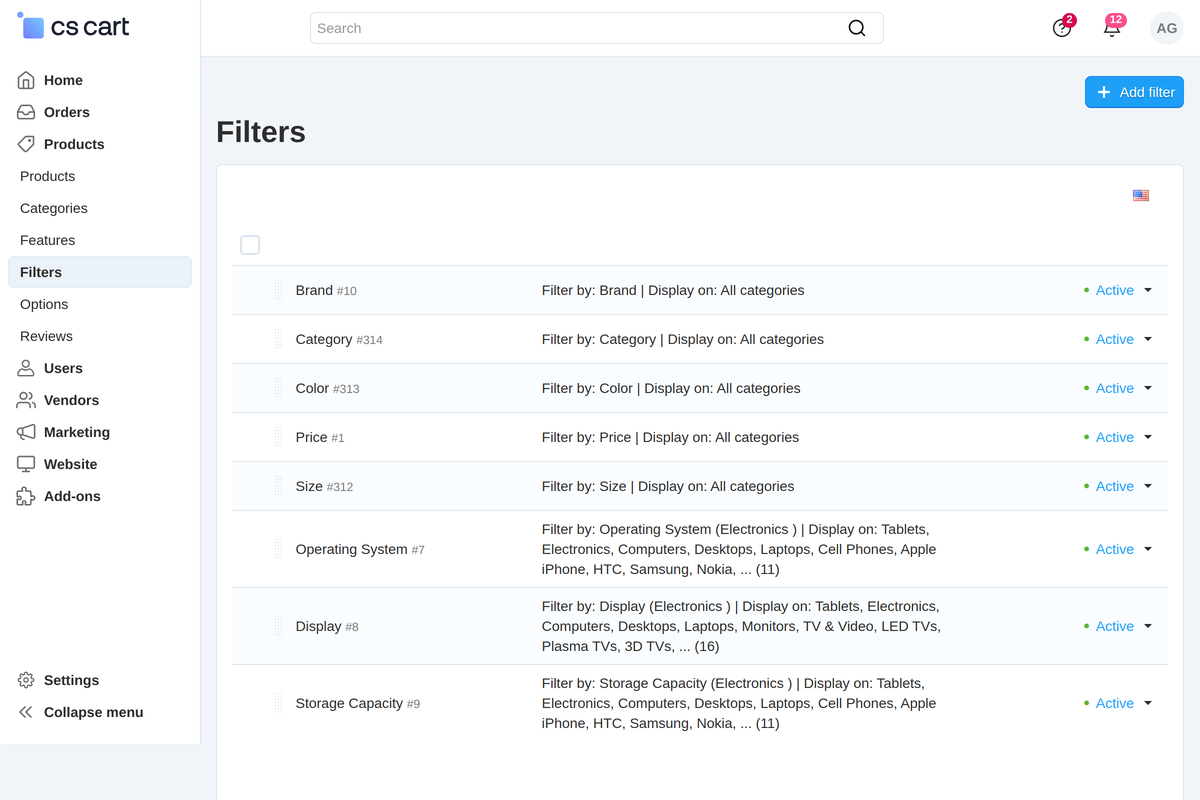Open the Price filter status dropdown

tap(1118, 437)
